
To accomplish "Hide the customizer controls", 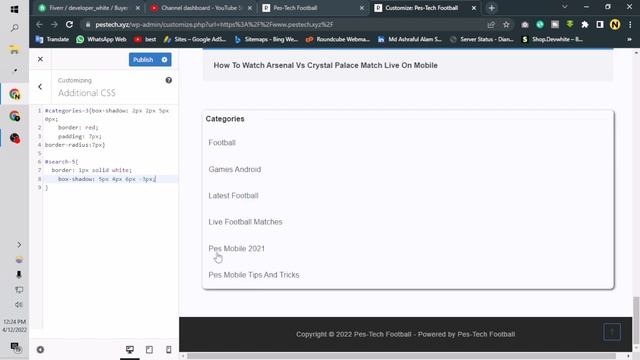I will point(40,350).
